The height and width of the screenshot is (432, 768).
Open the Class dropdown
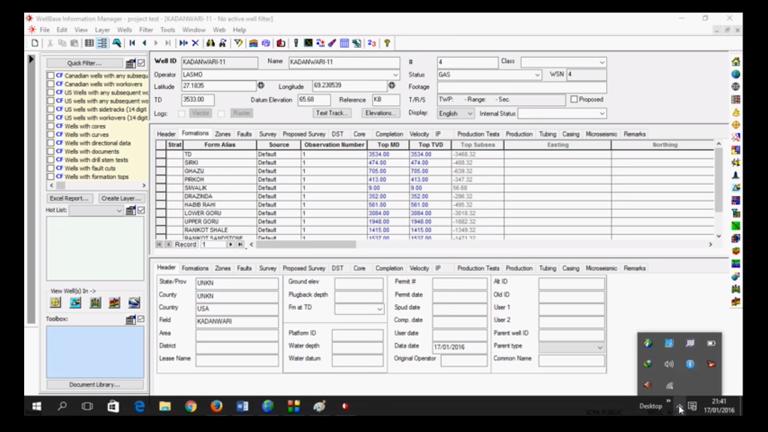pyautogui.click(x=601, y=62)
